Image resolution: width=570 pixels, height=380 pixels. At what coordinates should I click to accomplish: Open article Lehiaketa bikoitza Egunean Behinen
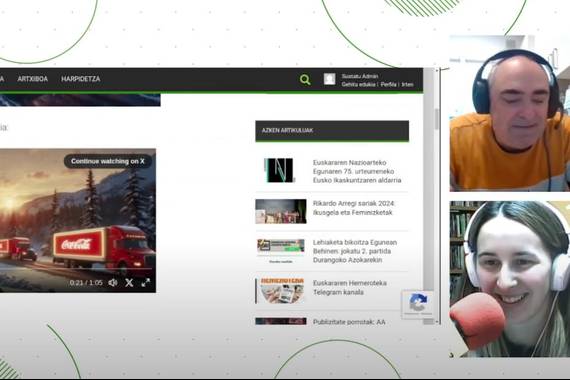click(x=355, y=251)
